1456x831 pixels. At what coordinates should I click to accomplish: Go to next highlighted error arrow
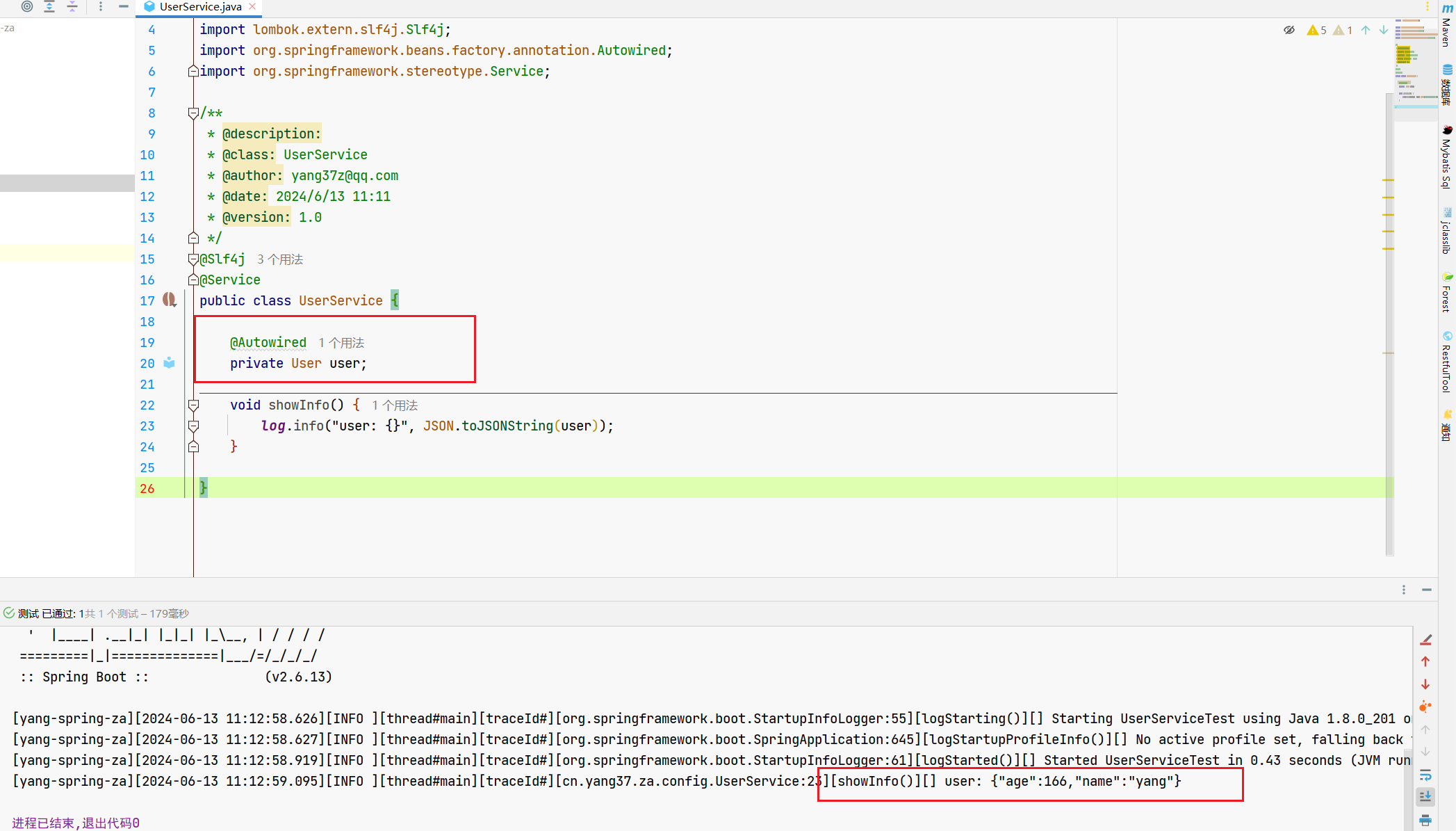pyautogui.click(x=1384, y=30)
